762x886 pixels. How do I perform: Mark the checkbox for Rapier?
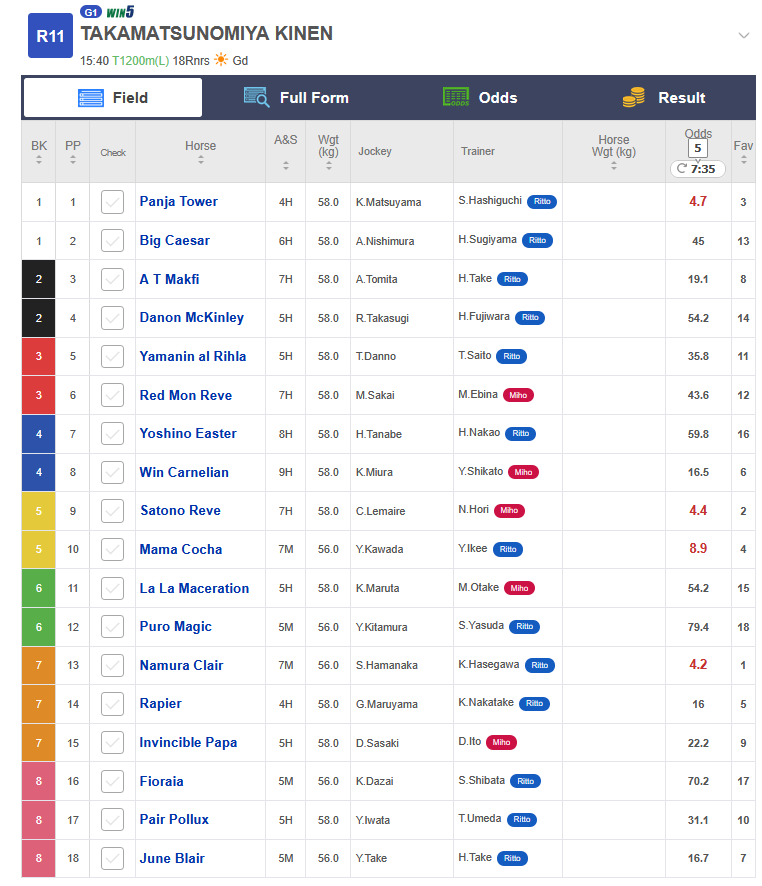coord(112,704)
